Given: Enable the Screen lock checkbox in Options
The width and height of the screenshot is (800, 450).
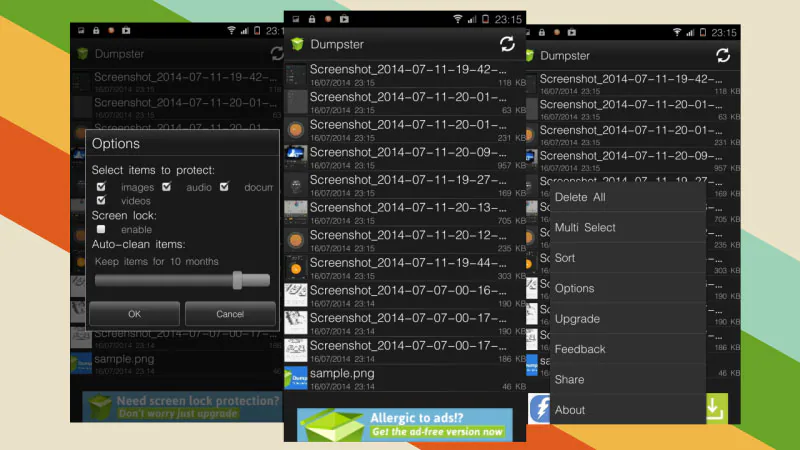Looking at the screenshot, I should pyautogui.click(x=101, y=229).
